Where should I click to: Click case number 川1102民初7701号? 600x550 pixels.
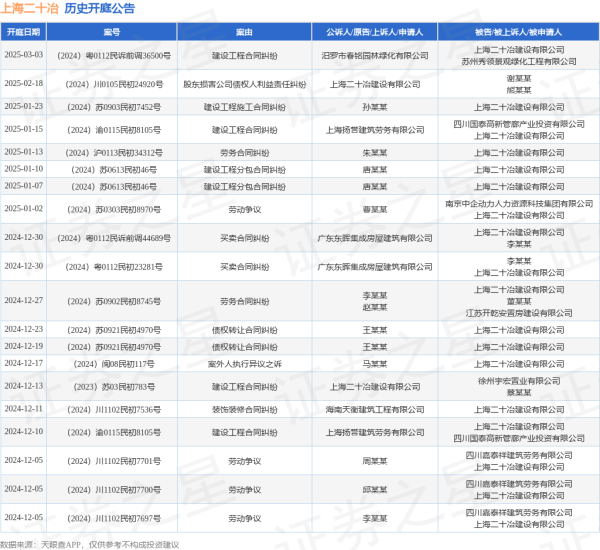[114, 462]
